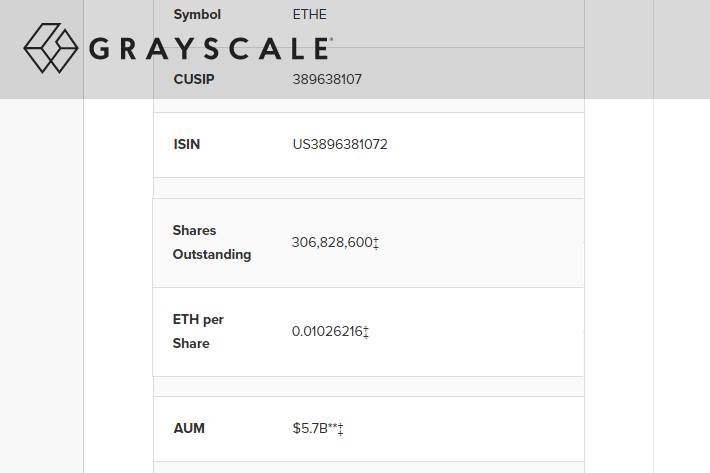Click the footnote mark after 0.01026216
Viewport: 710px width, 473px height.
(x=366, y=332)
